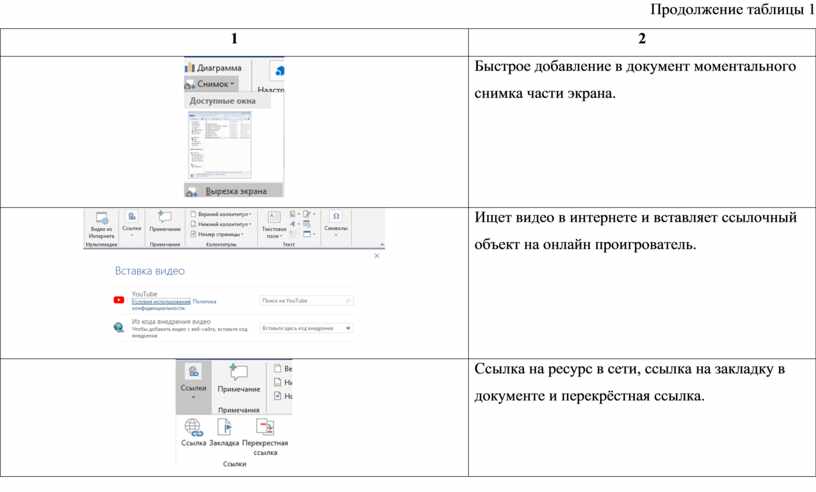Click the Текст group label
The image size is (816, 492).
[x=289, y=244]
